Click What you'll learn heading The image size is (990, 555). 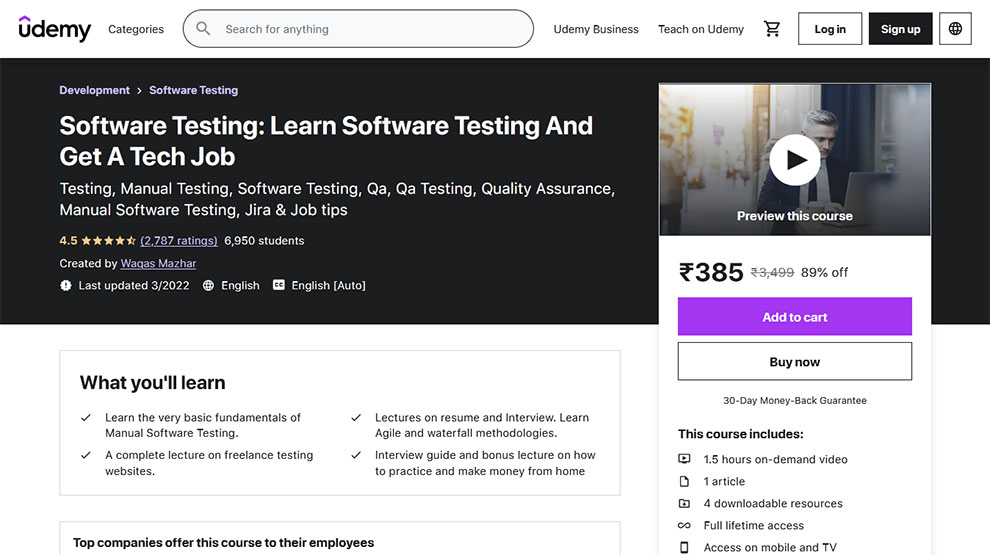point(152,383)
